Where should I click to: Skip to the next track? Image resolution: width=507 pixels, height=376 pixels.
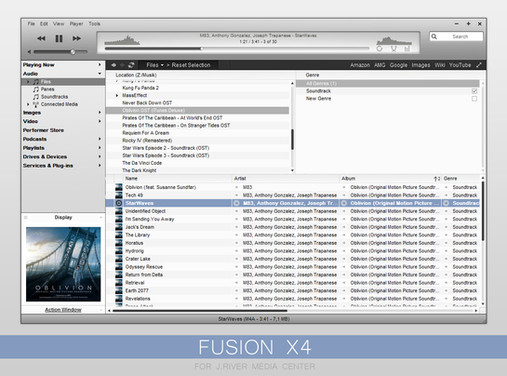pyautogui.click(x=77, y=39)
